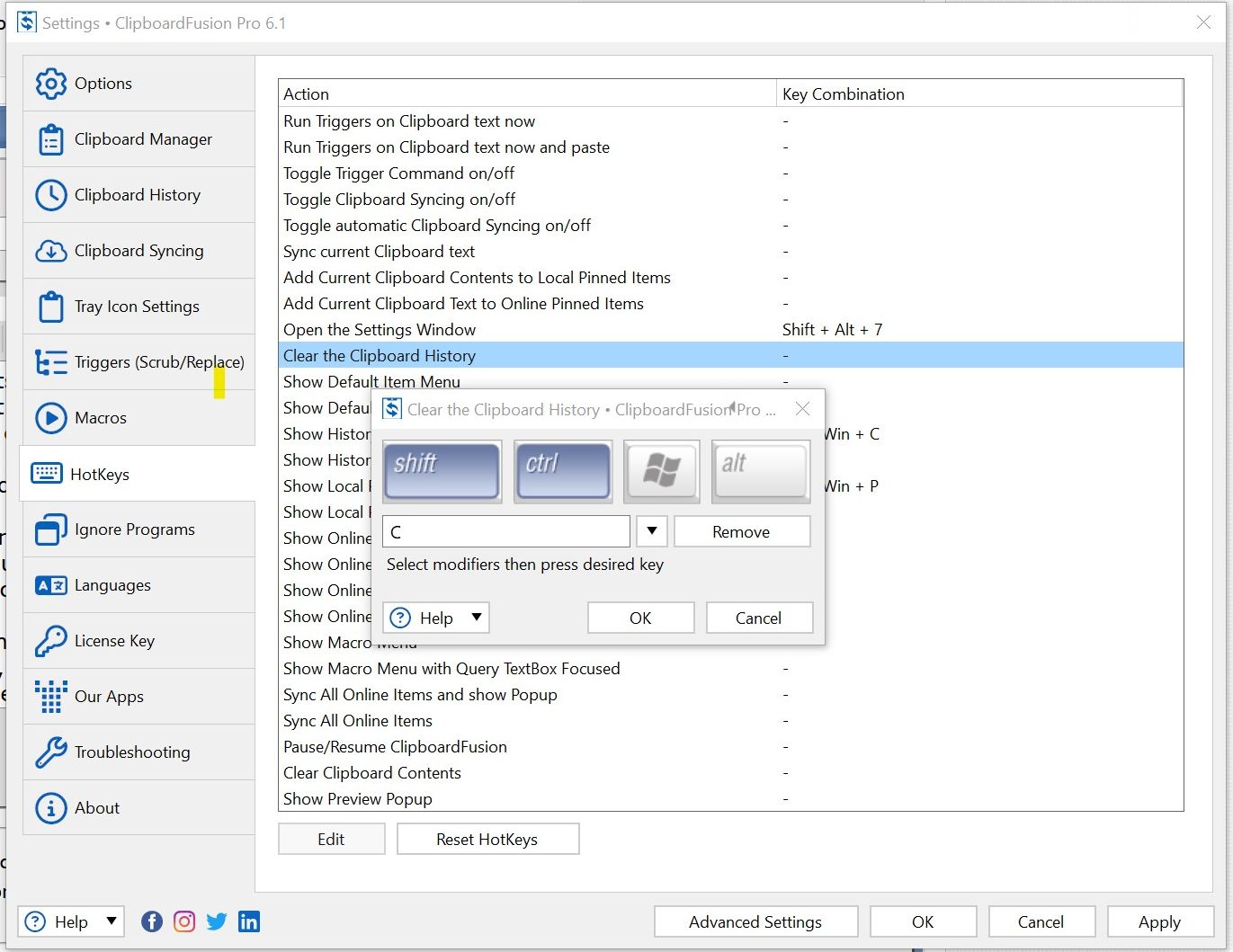1233x952 pixels.
Task: Apply the settings changes
Action: 1160,921
